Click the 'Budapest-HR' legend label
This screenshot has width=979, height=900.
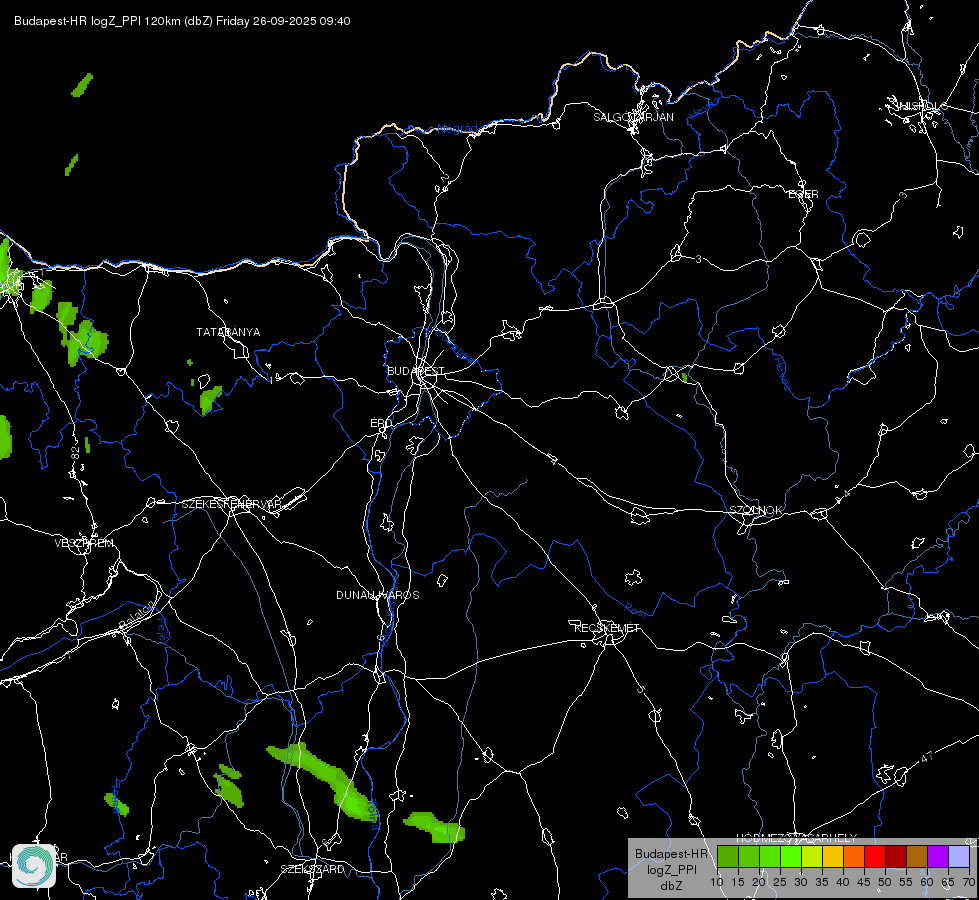pyautogui.click(x=671, y=853)
